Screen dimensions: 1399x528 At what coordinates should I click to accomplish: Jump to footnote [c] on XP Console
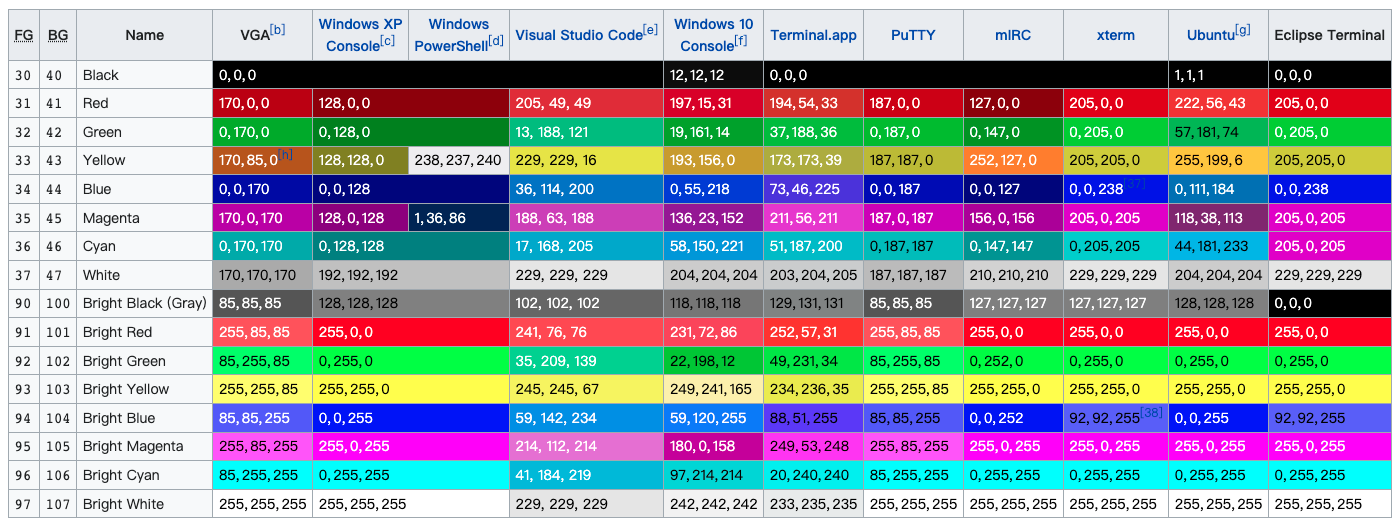[388, 41]
